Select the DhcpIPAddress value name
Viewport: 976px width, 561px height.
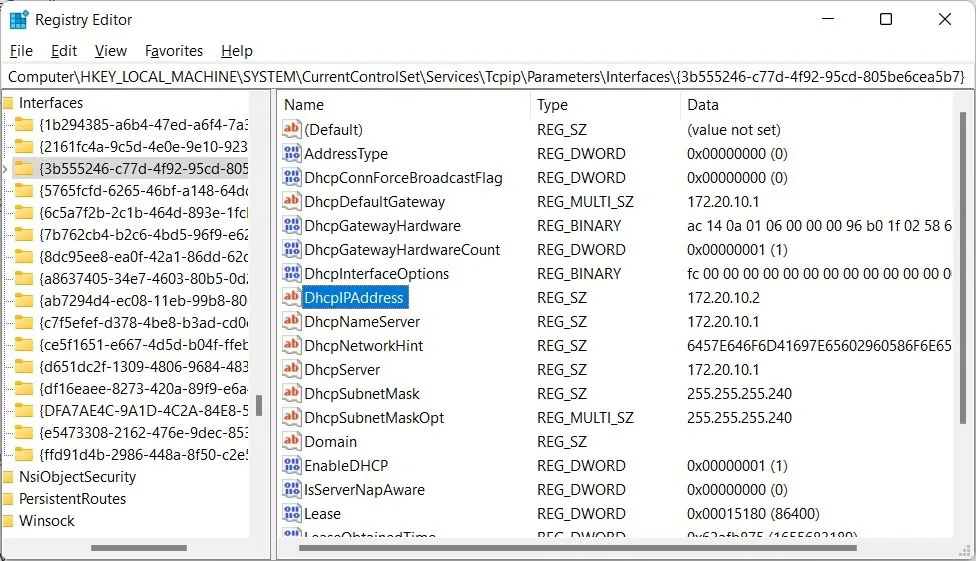point(354,298)
